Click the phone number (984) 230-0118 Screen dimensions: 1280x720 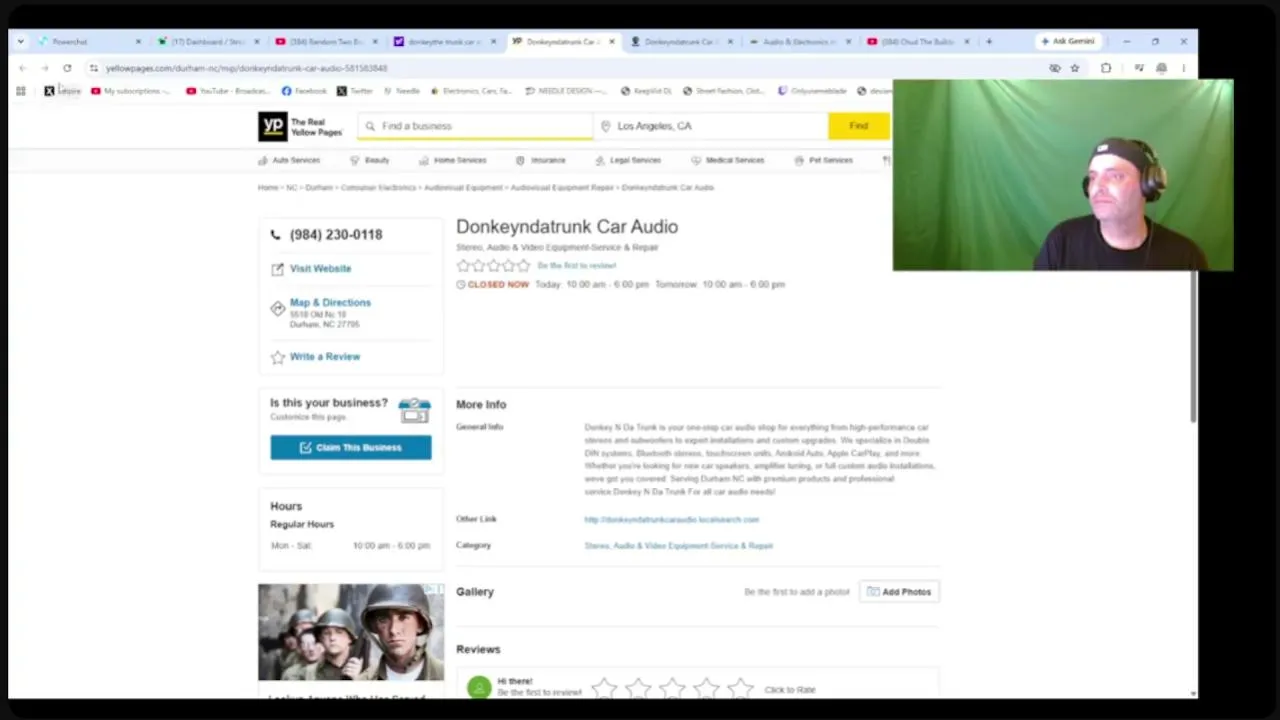tap(336, 235)
